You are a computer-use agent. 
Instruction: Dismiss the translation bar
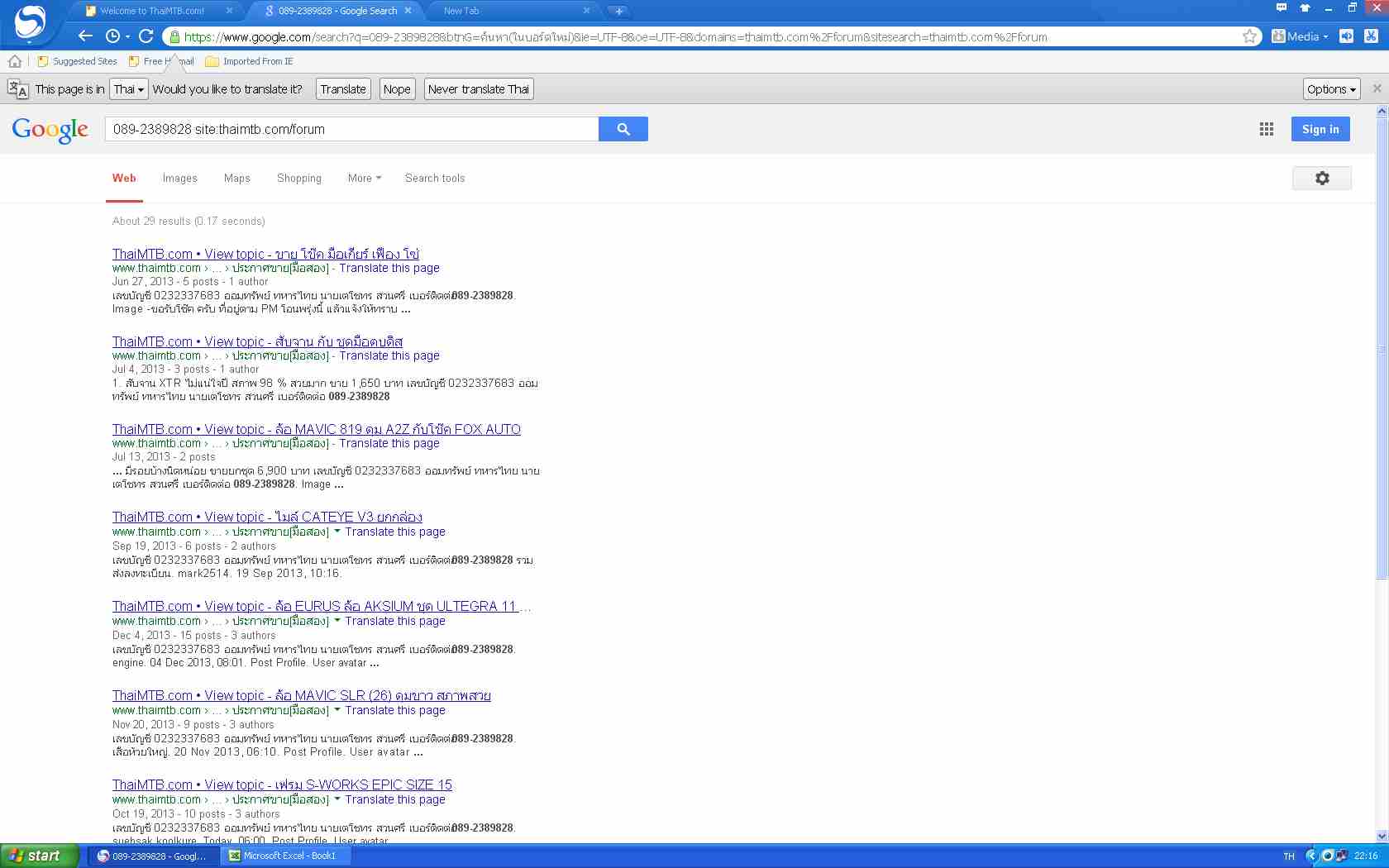pyautogui.click(x=1377, y=88)
